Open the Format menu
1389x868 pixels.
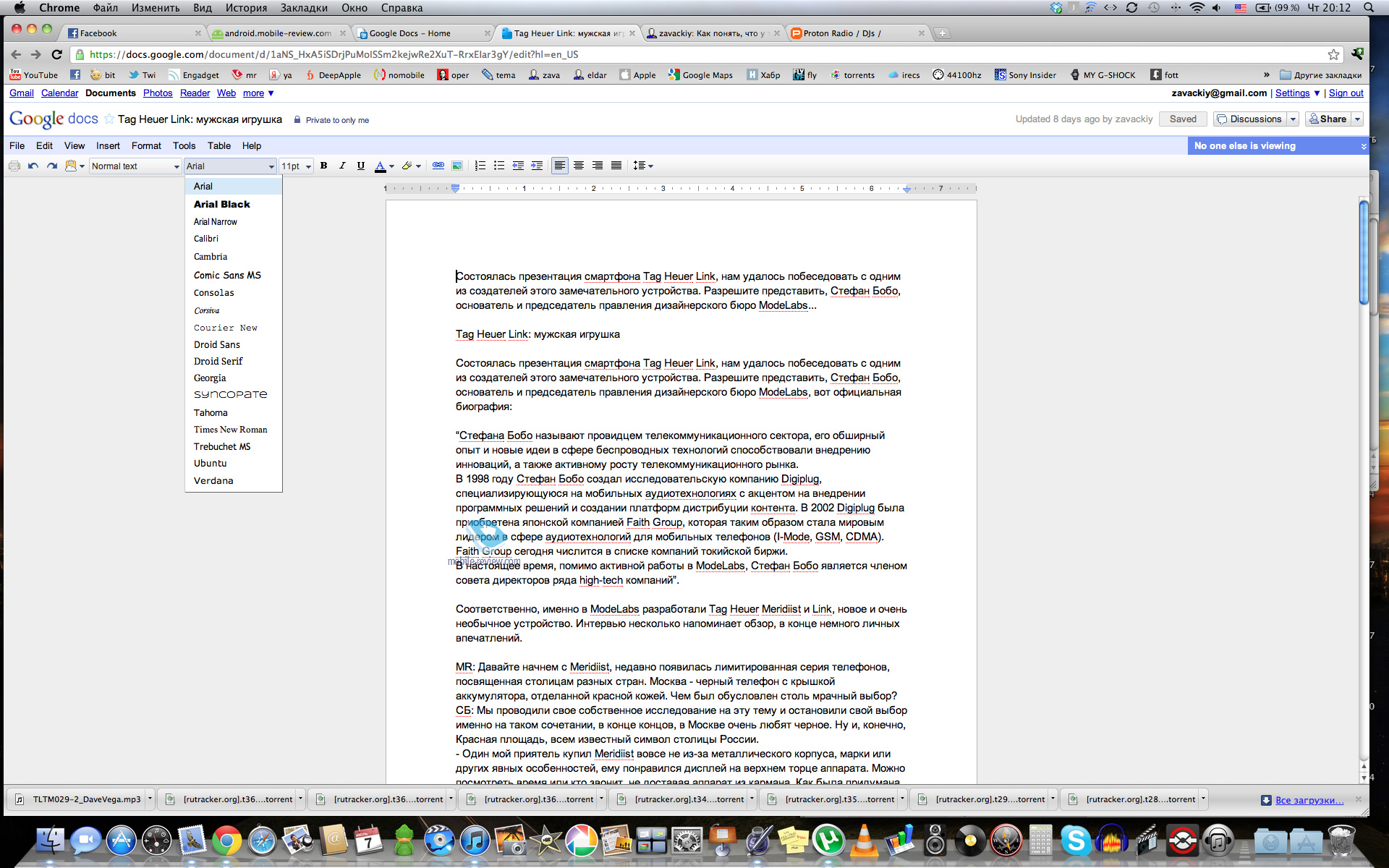pos(146,145)
